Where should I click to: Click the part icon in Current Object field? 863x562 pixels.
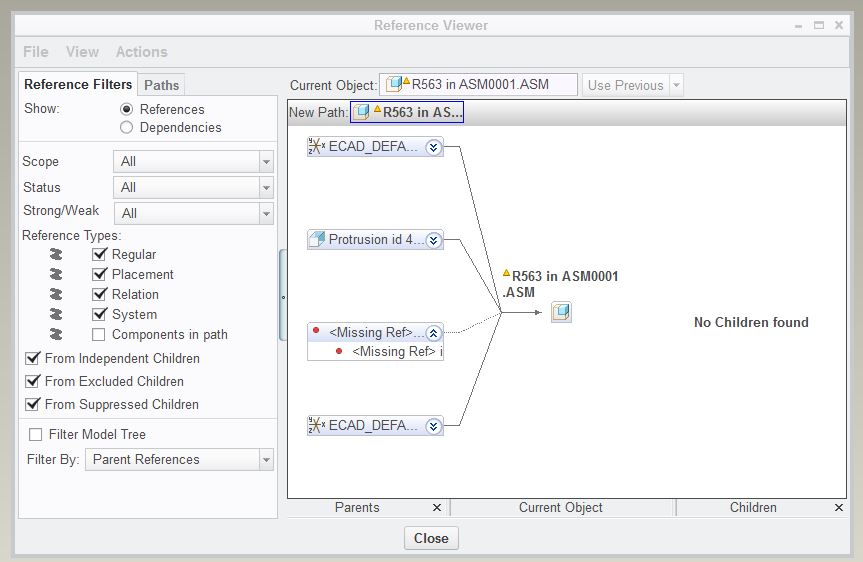click(x=394, y=84)
